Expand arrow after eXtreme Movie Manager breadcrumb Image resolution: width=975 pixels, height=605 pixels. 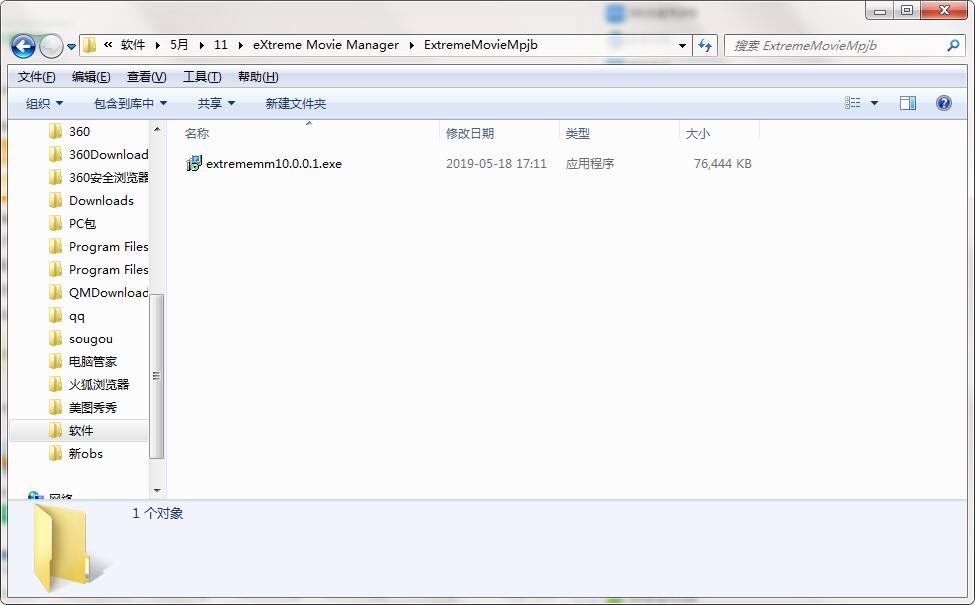click(x=411, y=45)
